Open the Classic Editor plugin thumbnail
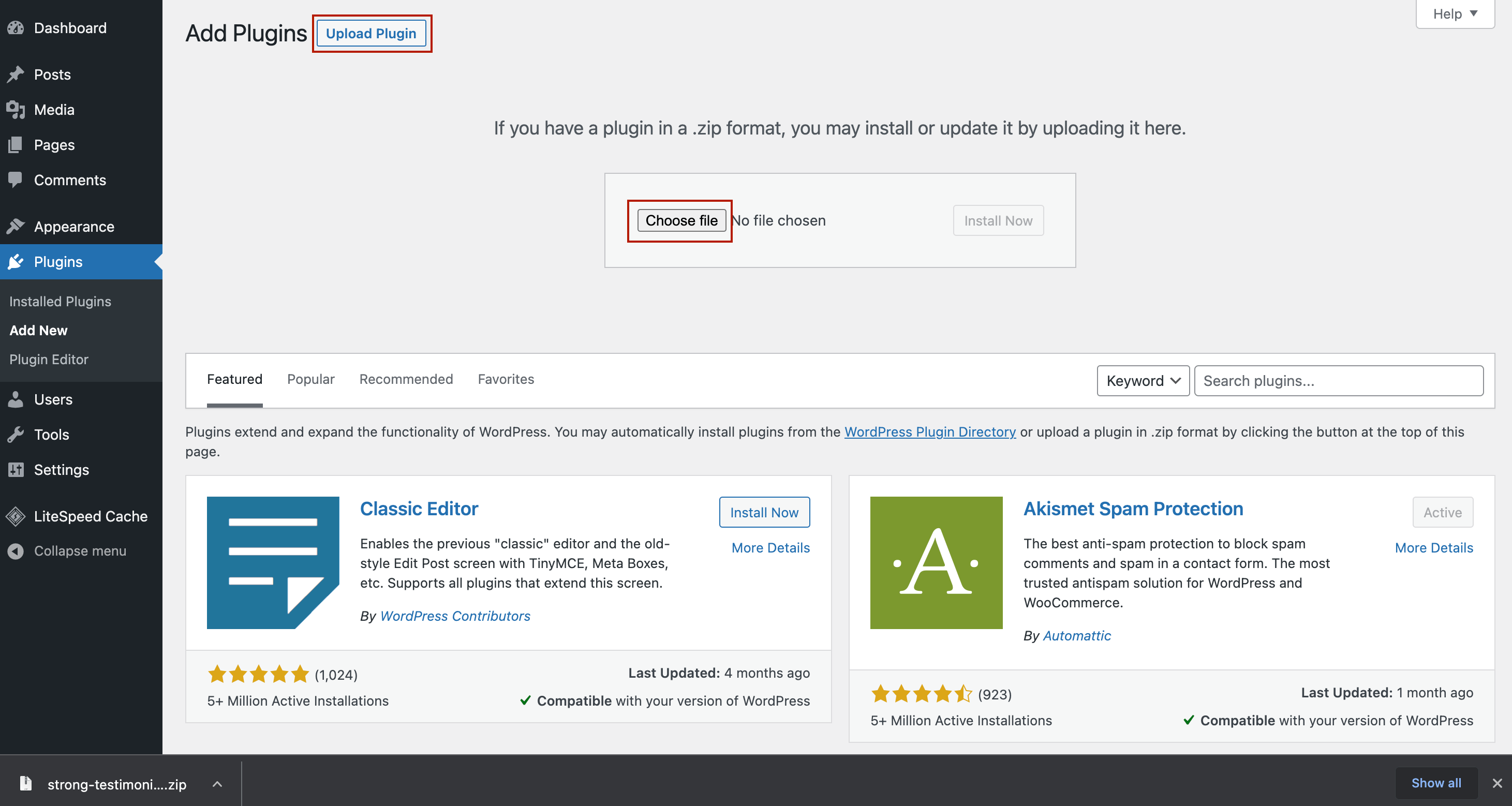The width and height of the screenshot is (1512, 806). (273, 562)
